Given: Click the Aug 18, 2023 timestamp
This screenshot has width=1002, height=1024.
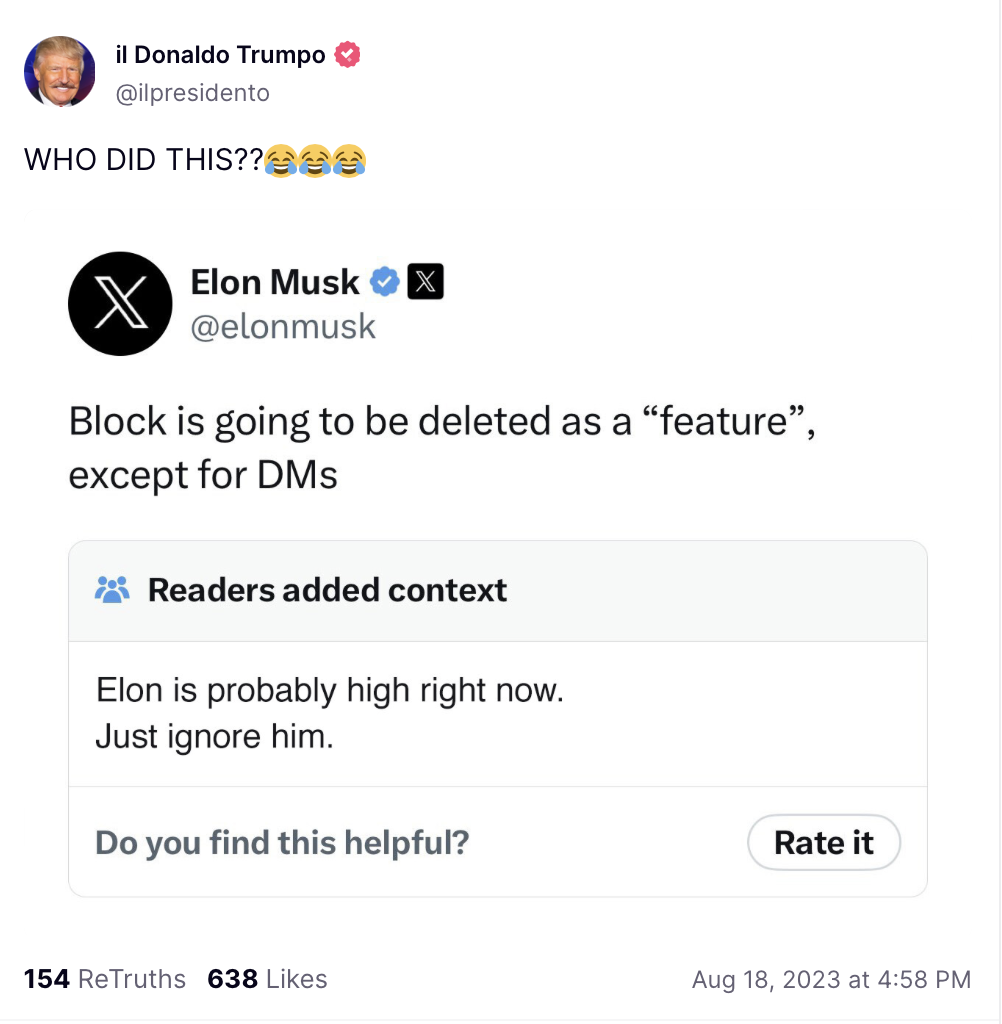Looking at the screenshot, I should [831, 979].
